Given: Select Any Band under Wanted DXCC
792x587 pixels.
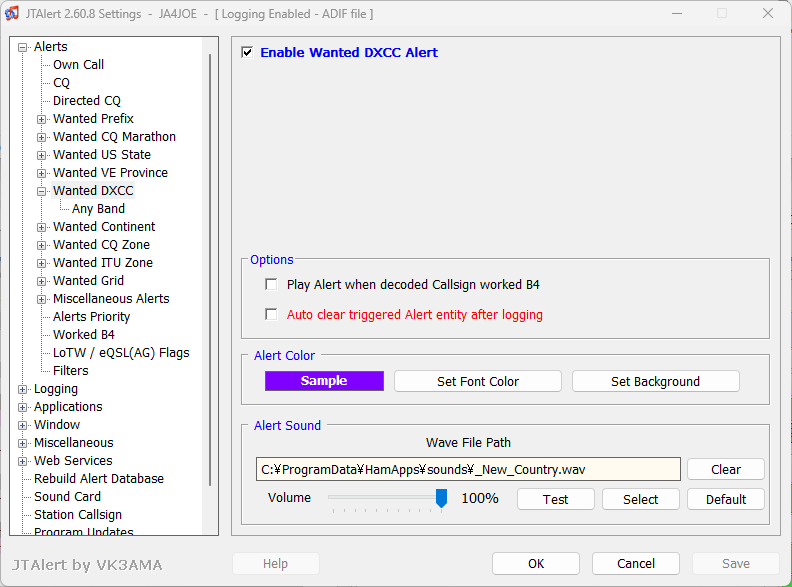Looking at the screenshot, I should pyautogui.click(x=98, y=209).
